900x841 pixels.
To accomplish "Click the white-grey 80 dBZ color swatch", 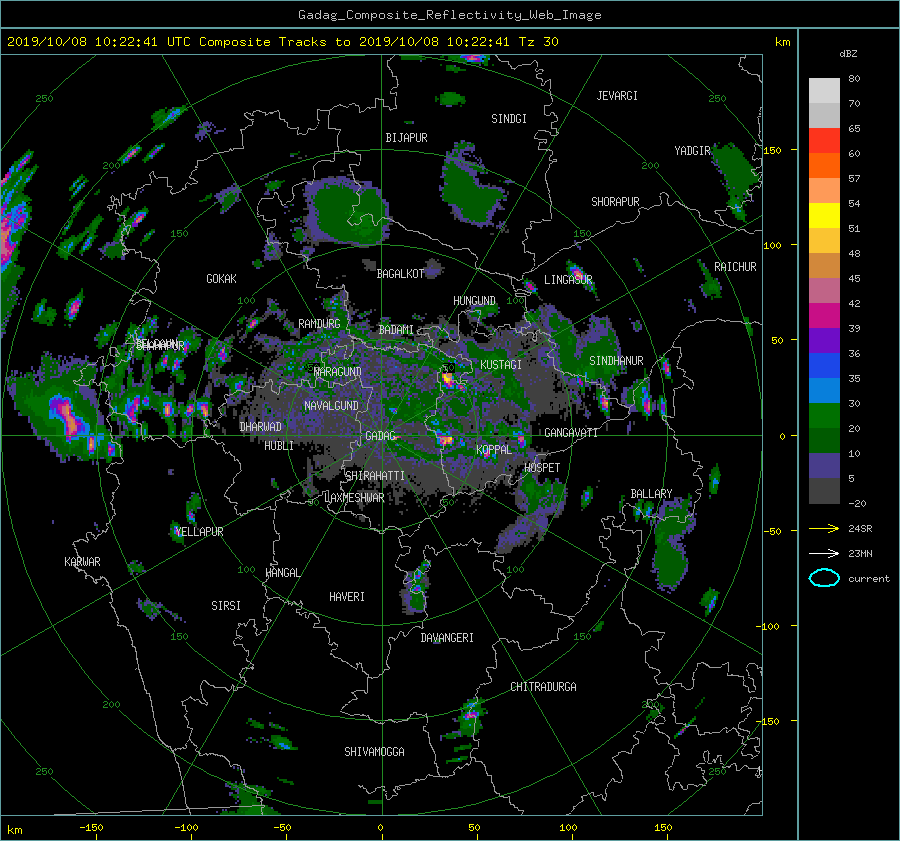I will [x=824, y=90].
